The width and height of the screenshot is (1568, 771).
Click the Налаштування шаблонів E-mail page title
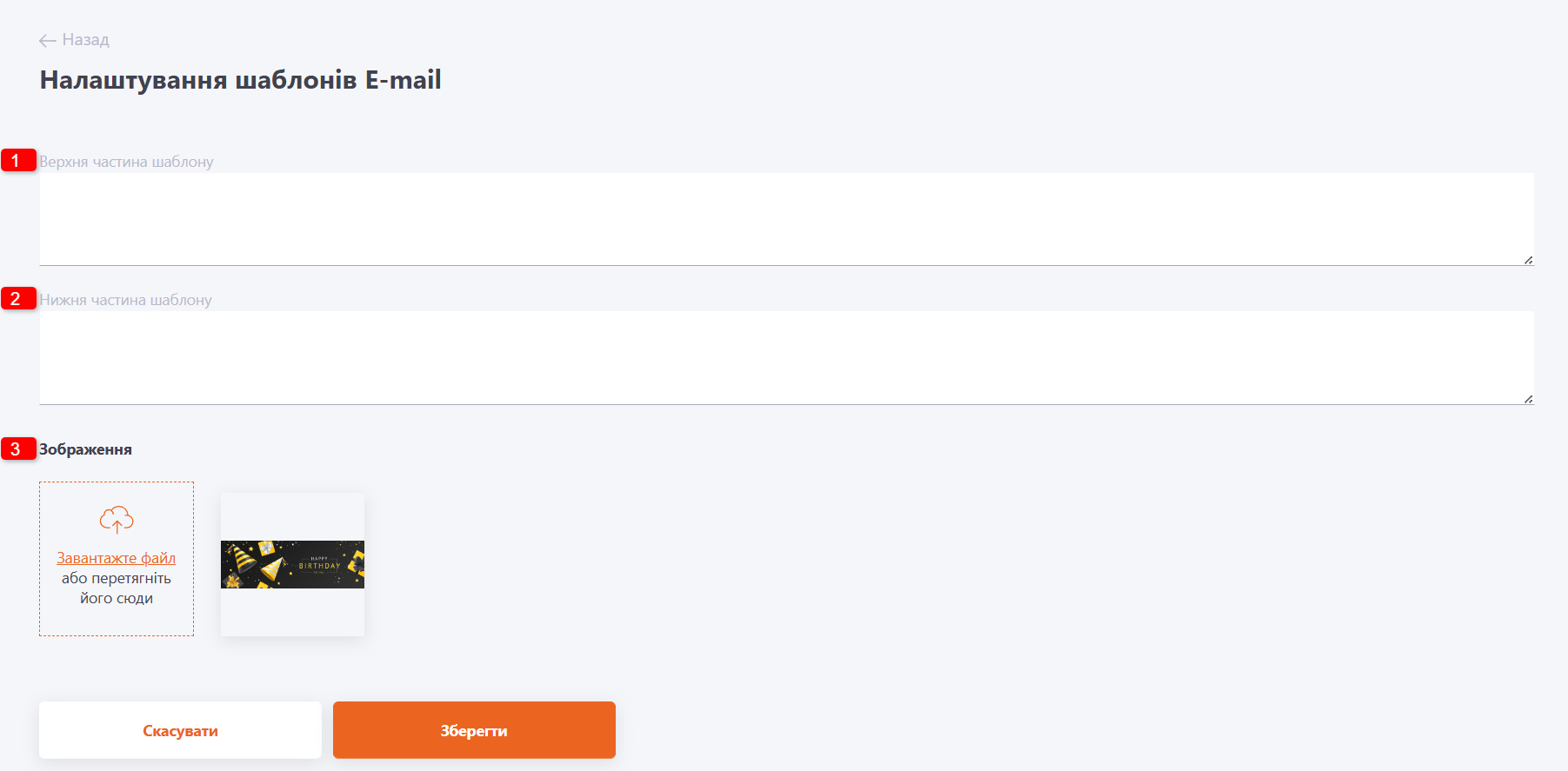pyautogui.click(x=241, y=80)
